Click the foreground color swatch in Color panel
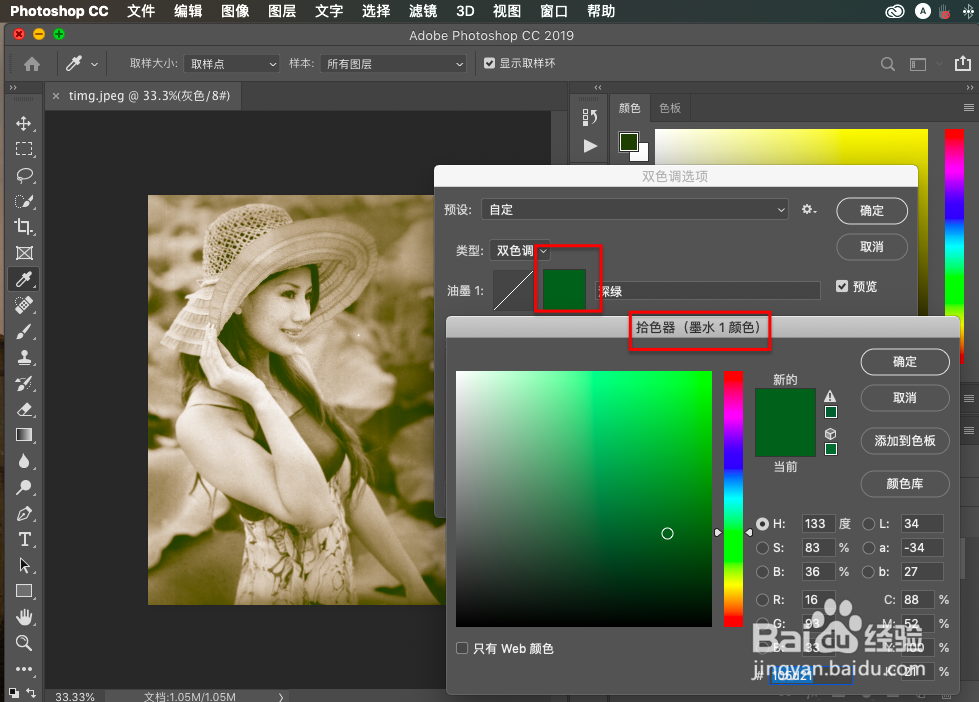The height and width of the screenshot is (702, 979). point(629,142)
